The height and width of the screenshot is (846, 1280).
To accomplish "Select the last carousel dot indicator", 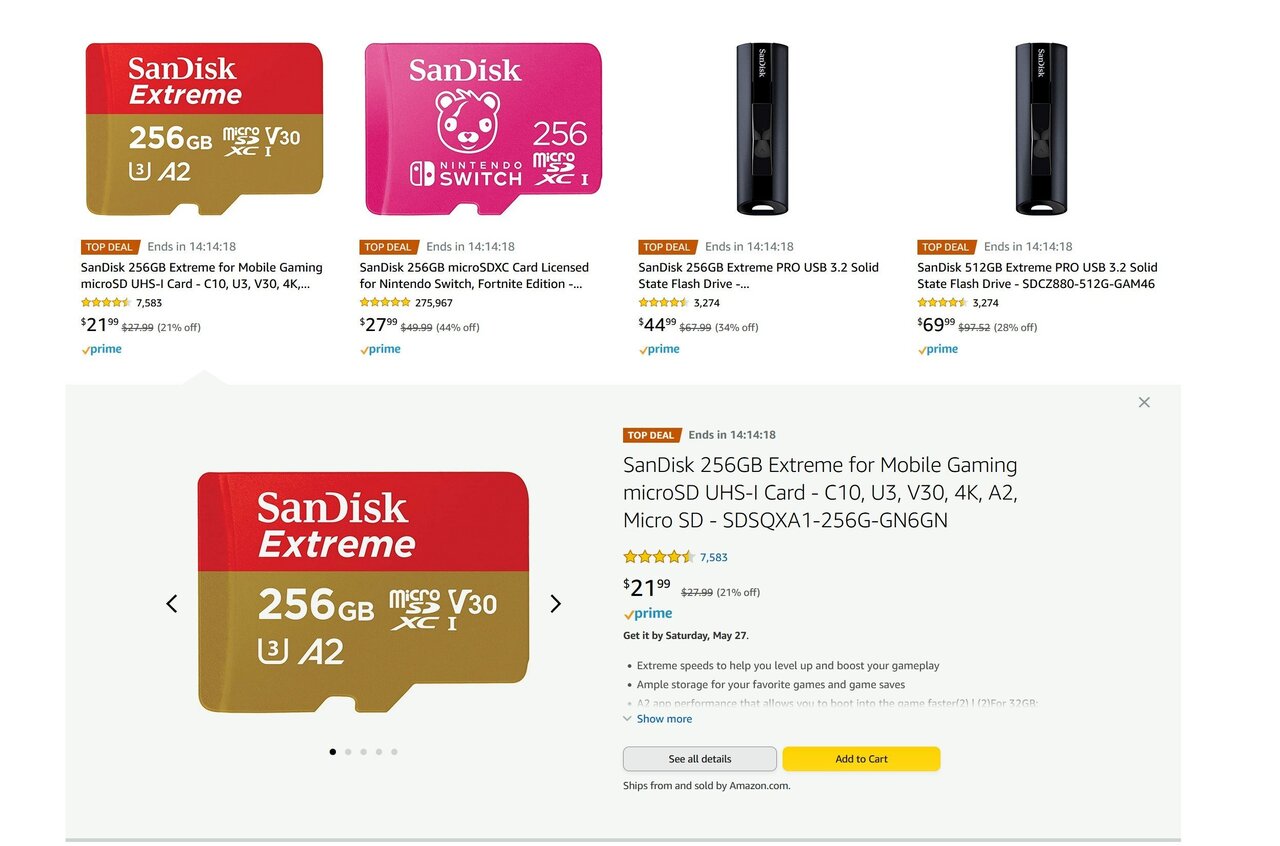I will coord(394,751).
